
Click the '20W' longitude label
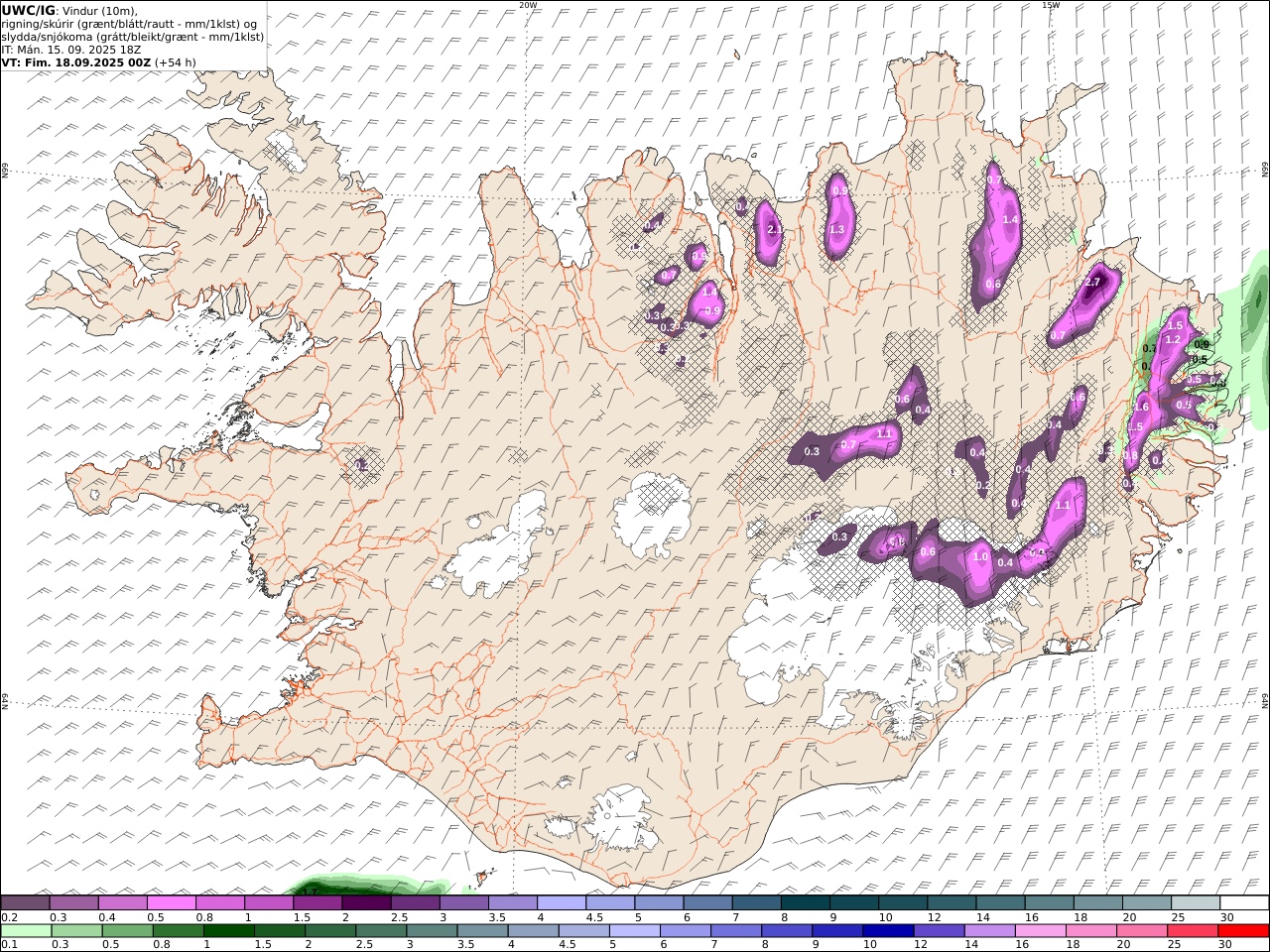(528, 5)
